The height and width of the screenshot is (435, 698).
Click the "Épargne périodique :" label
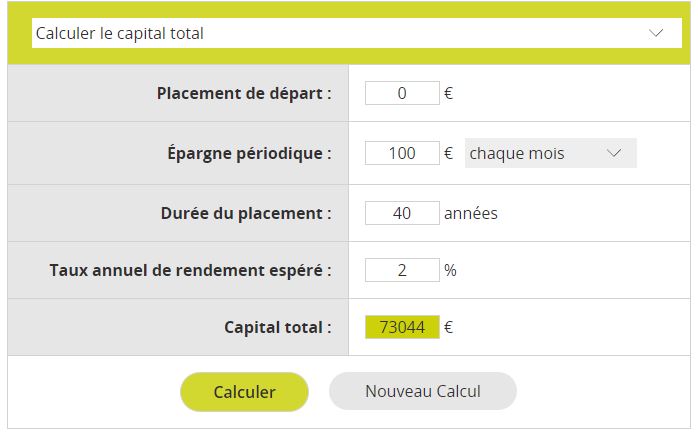point(249,154)
